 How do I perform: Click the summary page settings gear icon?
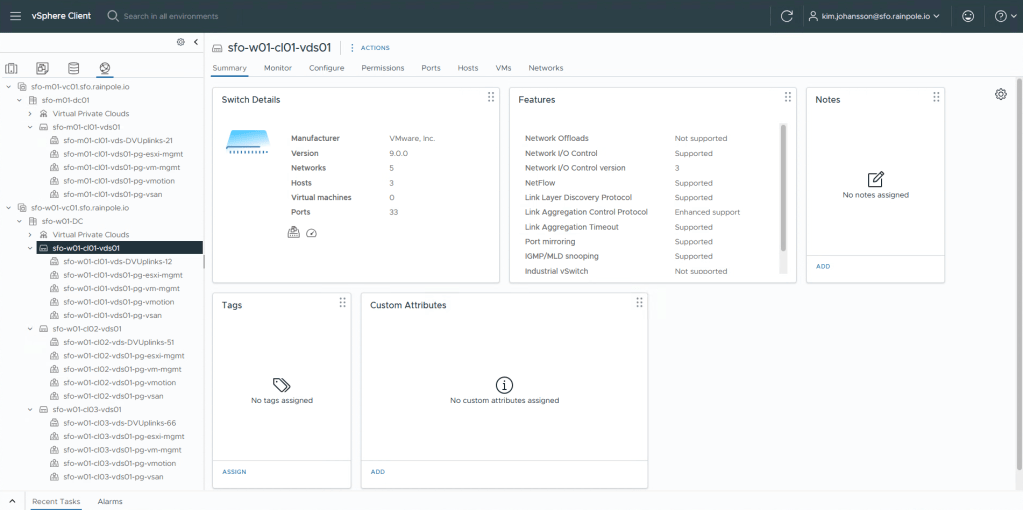(1000, 94)
